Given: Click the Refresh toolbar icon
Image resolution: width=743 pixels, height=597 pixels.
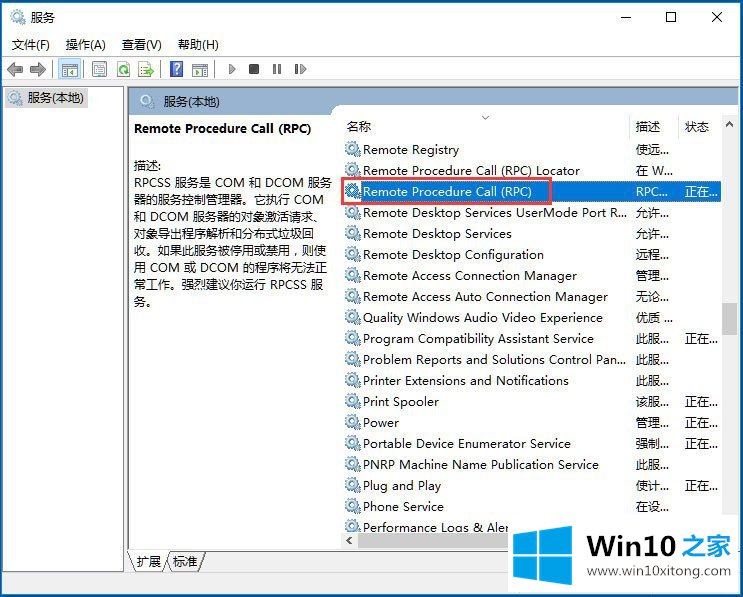Looking at the screenshot, I should pyautogui.click(x=123, y=69).
